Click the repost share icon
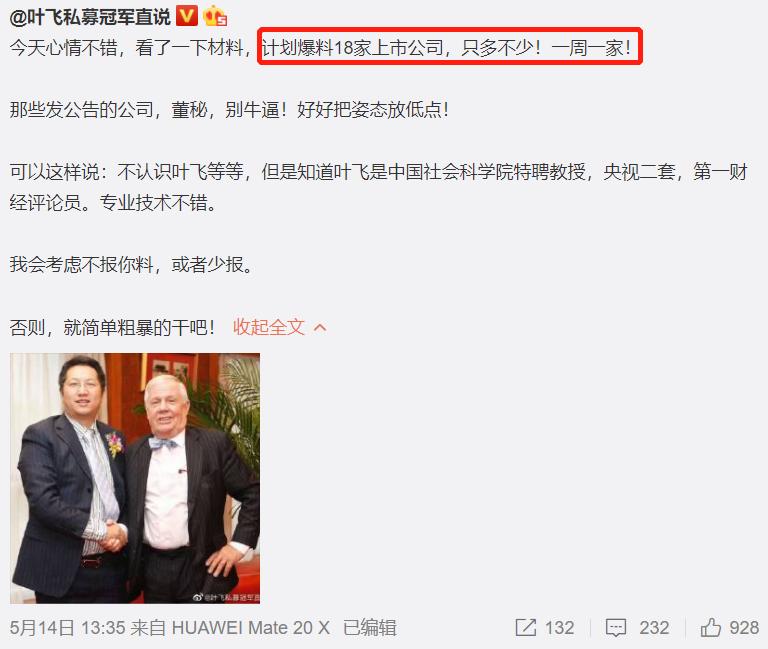The image size is (768, 649). [x=526, y=627]
